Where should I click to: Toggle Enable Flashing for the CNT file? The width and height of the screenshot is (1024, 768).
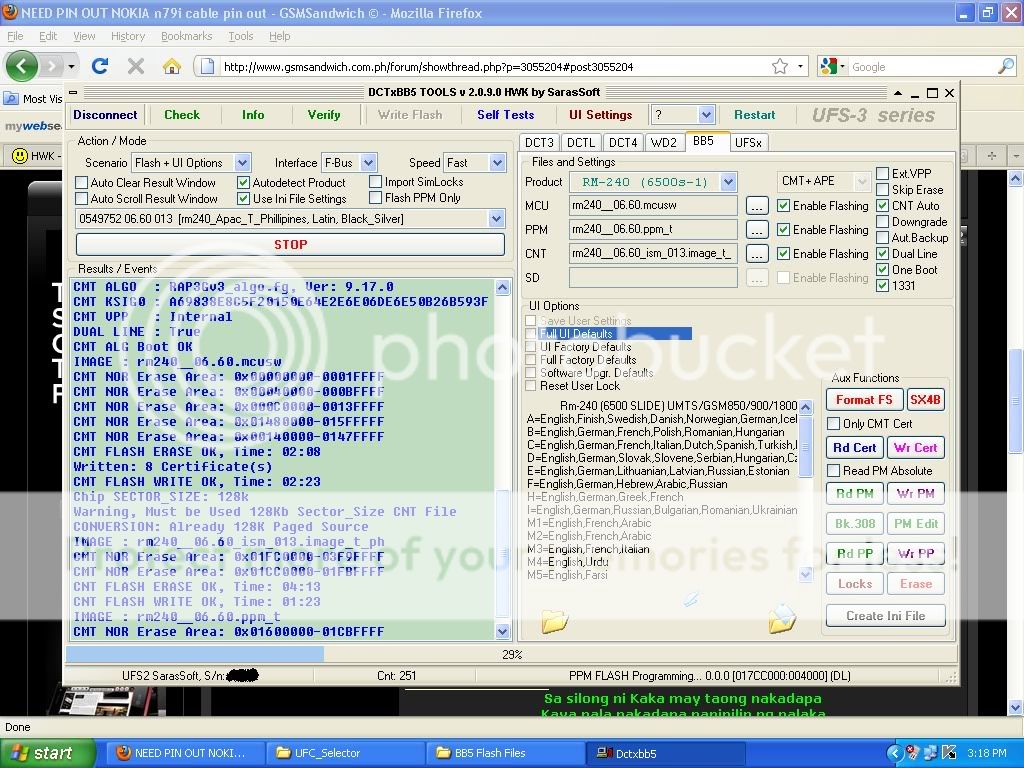[x=784, y=253]
